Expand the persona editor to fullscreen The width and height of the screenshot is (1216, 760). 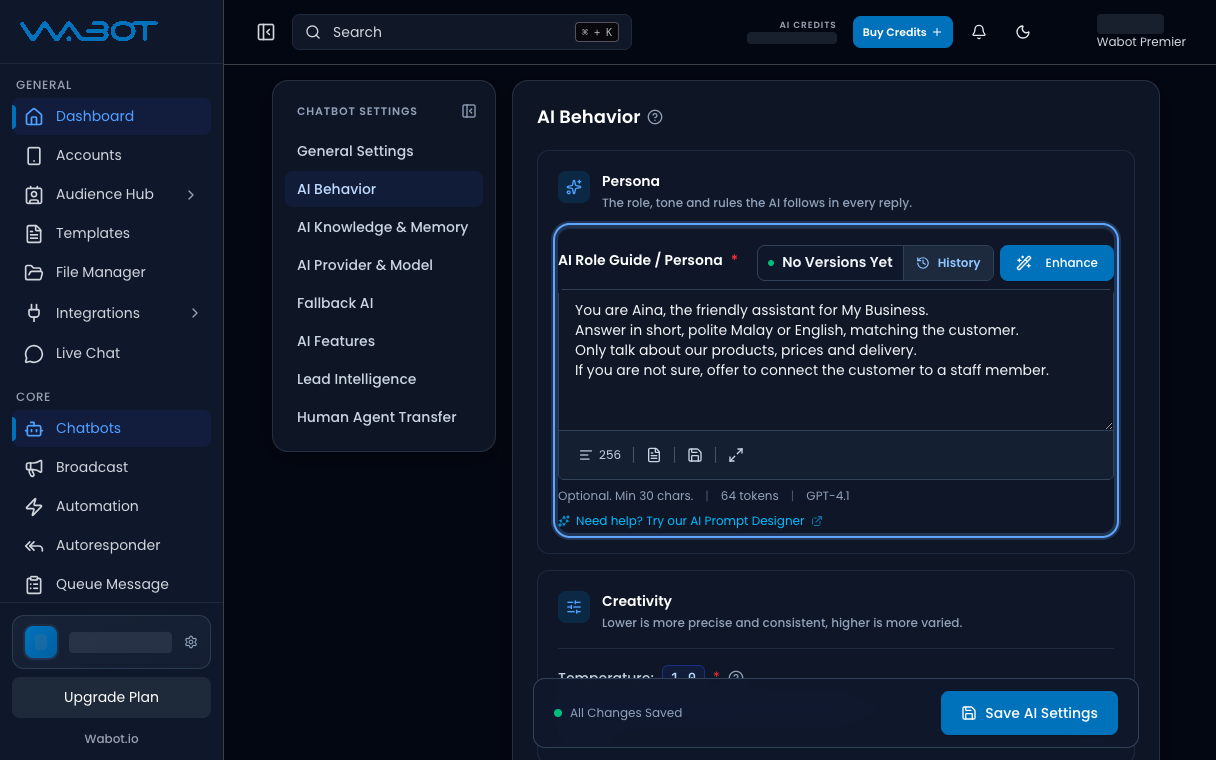[x=736, y=455]
